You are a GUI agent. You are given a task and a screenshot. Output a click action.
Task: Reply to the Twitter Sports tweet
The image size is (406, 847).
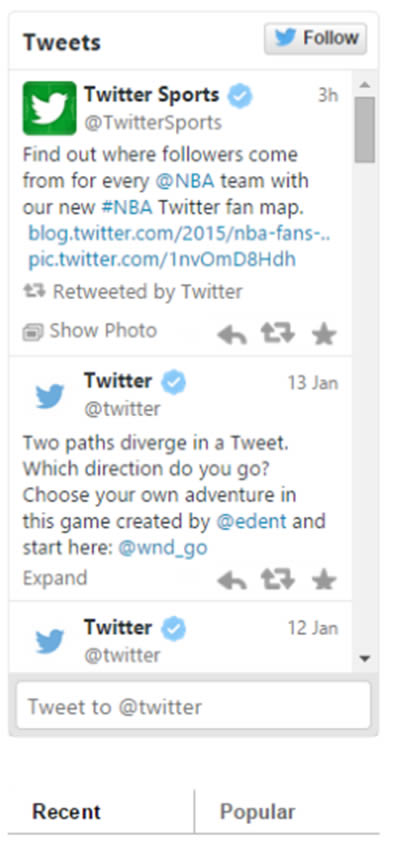pyautogui.click(x=232, y=335)
